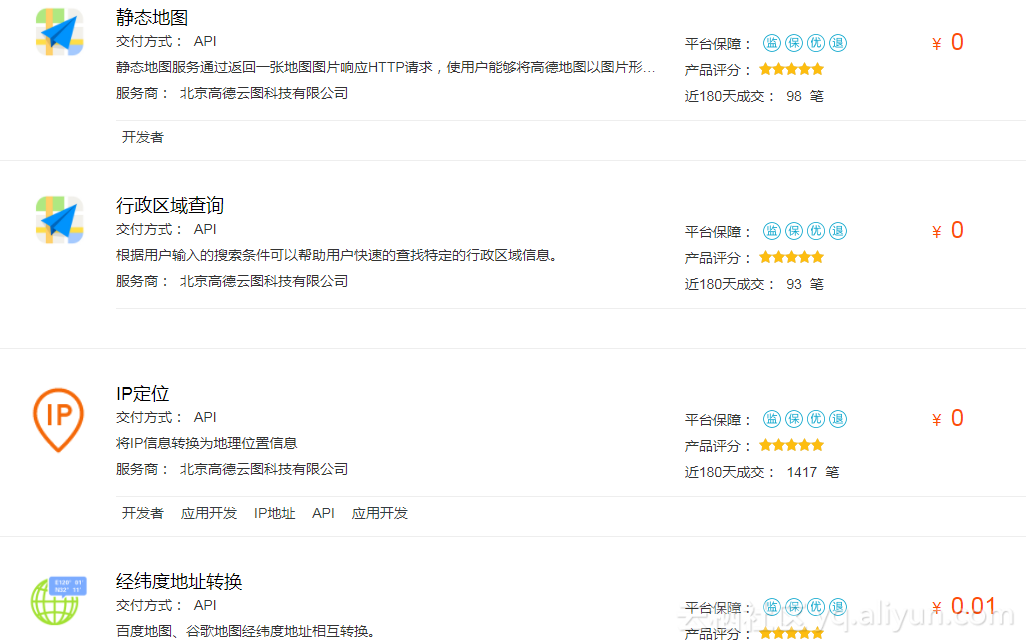The width and height of the screenshot is (1026, 644).
Task: Click the star rating of 静态地图
Action: (791, 69)
